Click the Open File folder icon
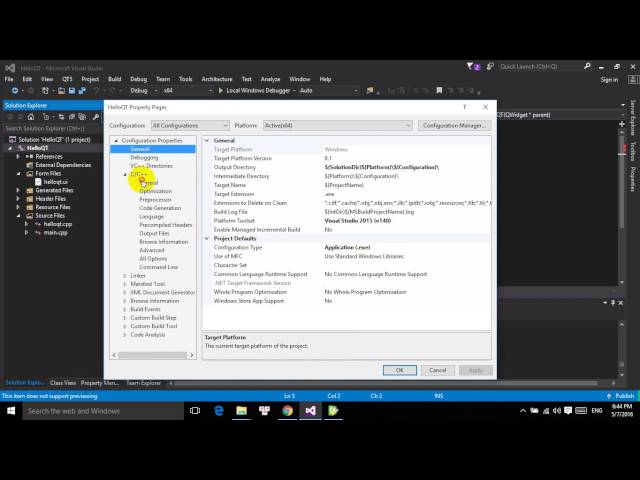 (61, 91)
